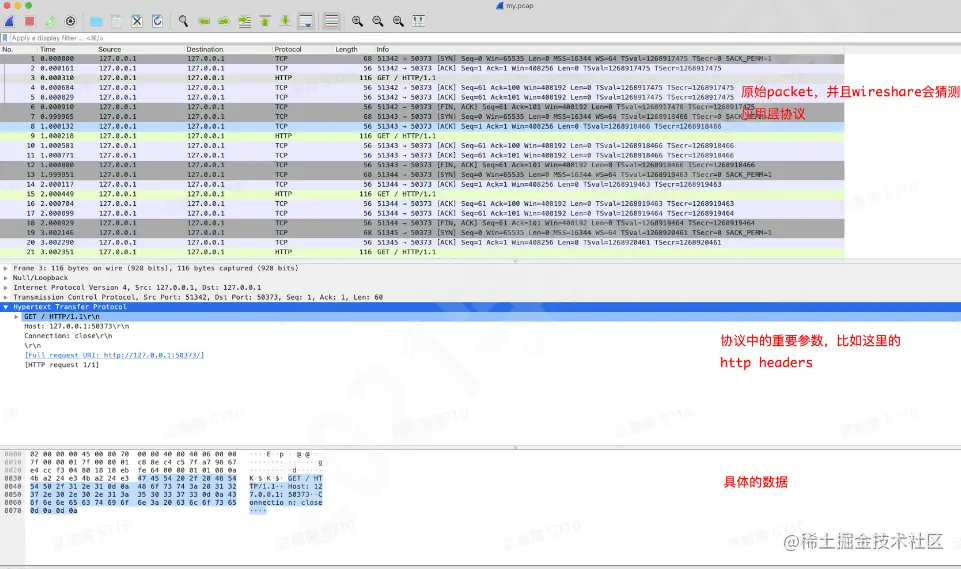The width and height of the screenshot is (961, 569).
Task: Toggle packet list colorization
Action: click(332, 21)
